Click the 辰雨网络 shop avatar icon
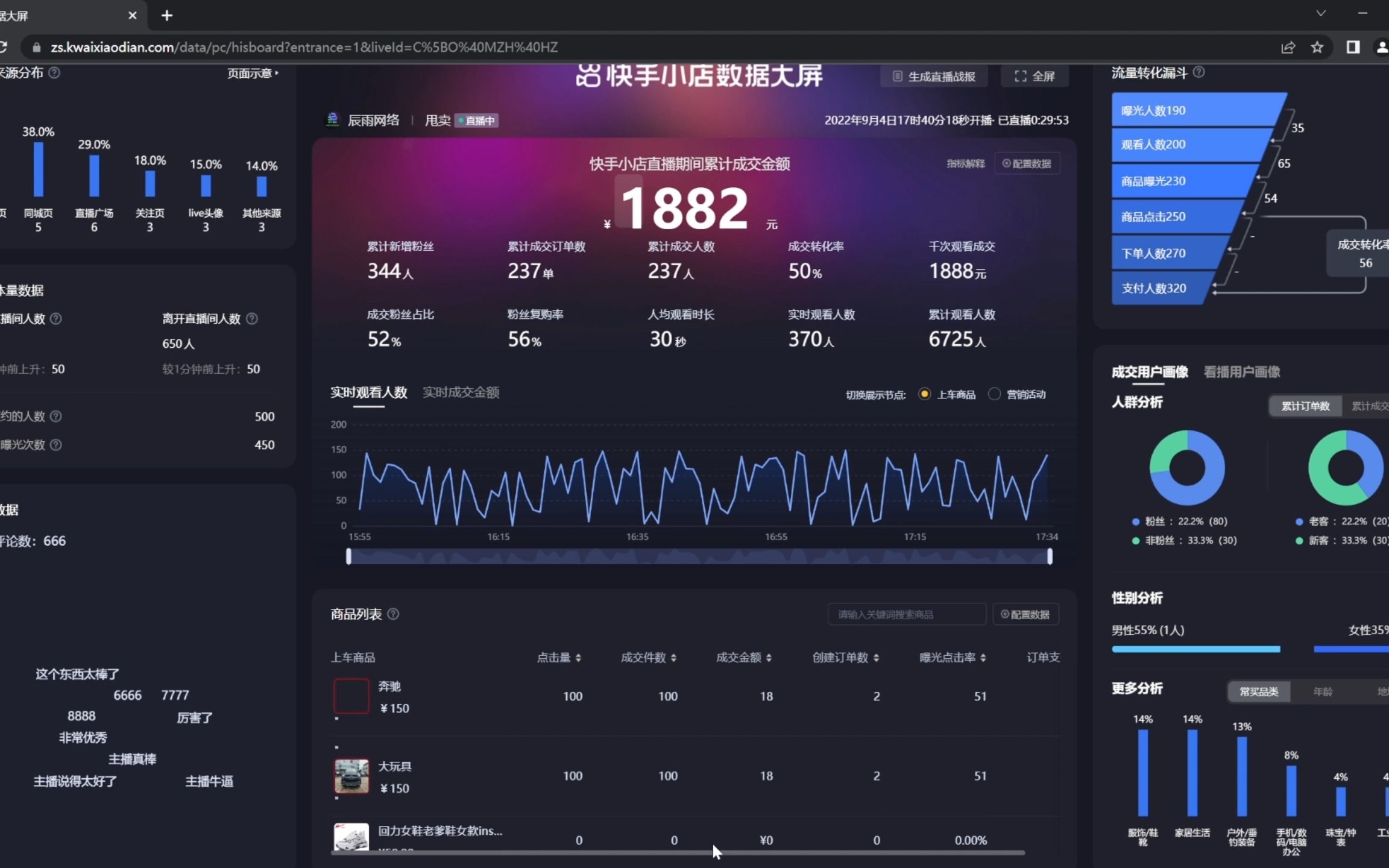 click(332, 119)
